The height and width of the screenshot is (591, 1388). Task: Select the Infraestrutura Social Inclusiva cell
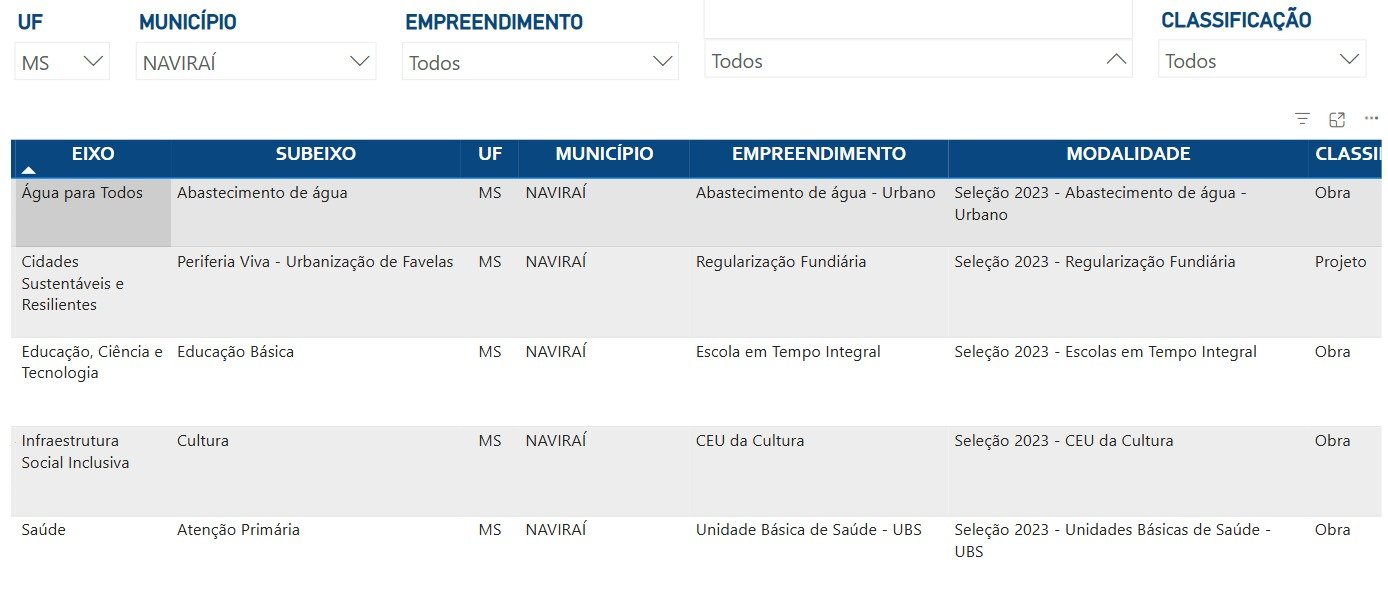[x=75, y=451]
